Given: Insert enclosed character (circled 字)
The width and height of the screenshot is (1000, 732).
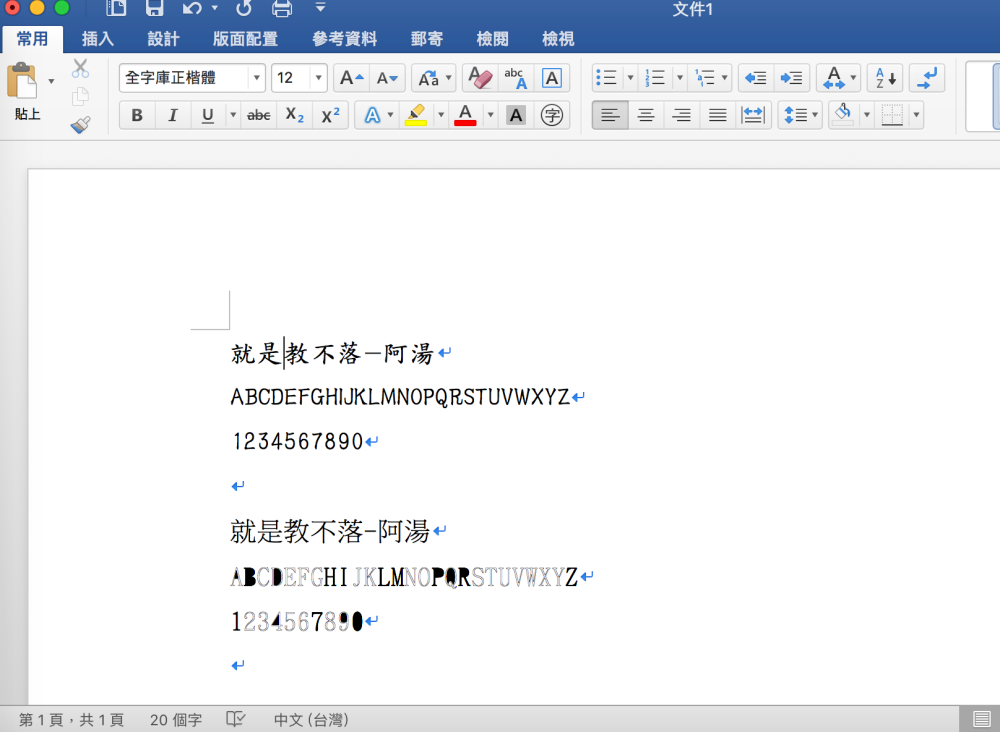Looking at the screenshot, I should (551, 115).
